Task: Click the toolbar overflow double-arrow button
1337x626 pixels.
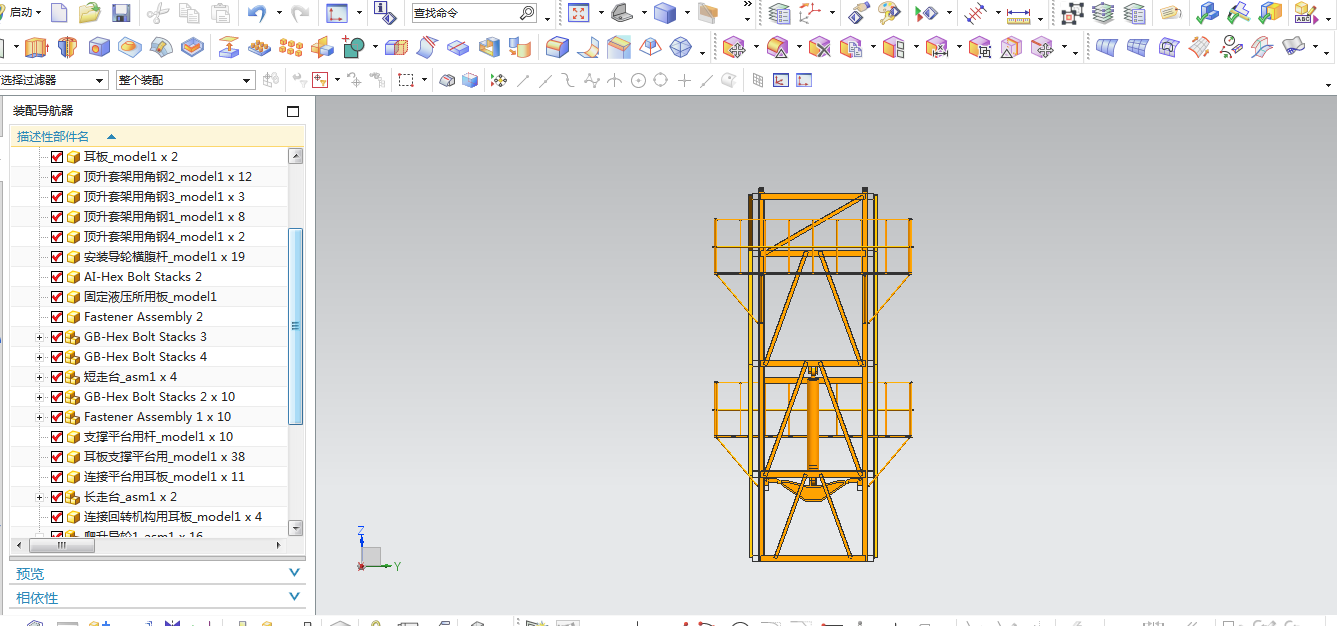Action: click(x=748, y=6)
